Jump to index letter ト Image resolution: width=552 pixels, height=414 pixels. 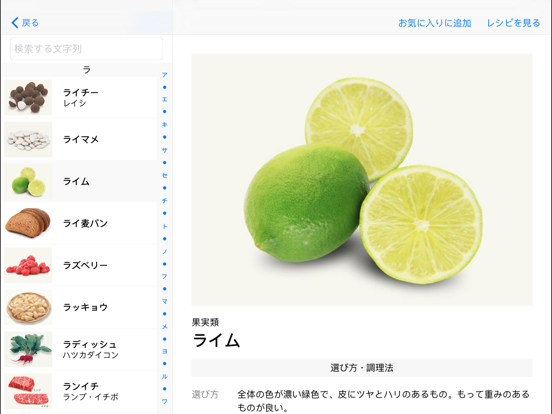[x=164, y=226]
